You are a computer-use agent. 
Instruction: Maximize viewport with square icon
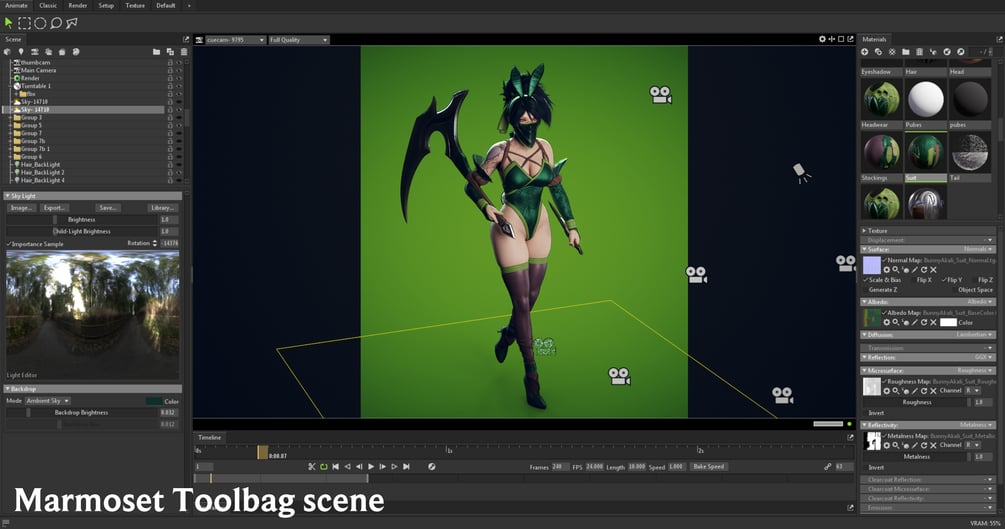(x=841, y=39)
